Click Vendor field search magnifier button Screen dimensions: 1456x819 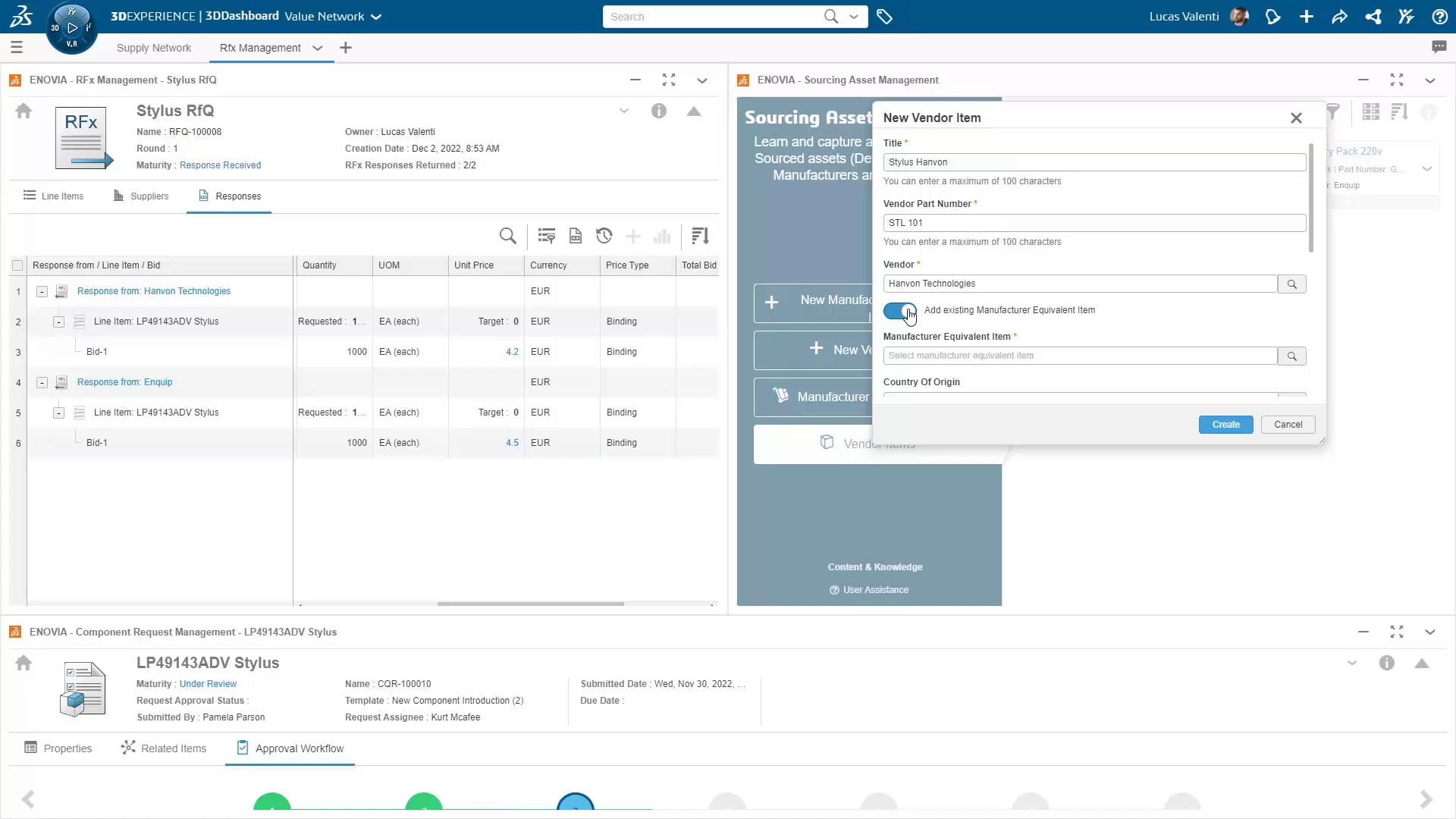click(x=1291, y=284)
